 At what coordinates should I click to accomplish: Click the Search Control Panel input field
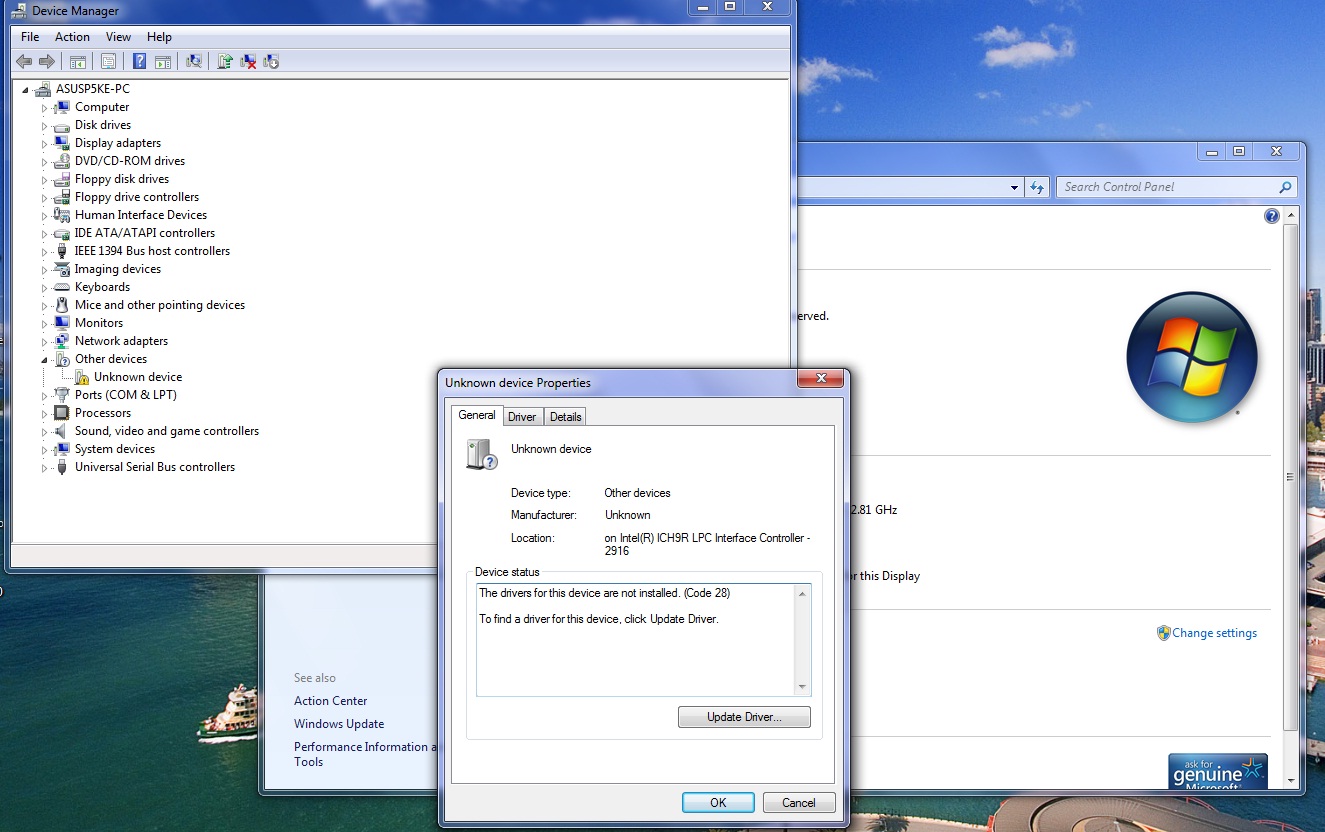pos(1176,187)
